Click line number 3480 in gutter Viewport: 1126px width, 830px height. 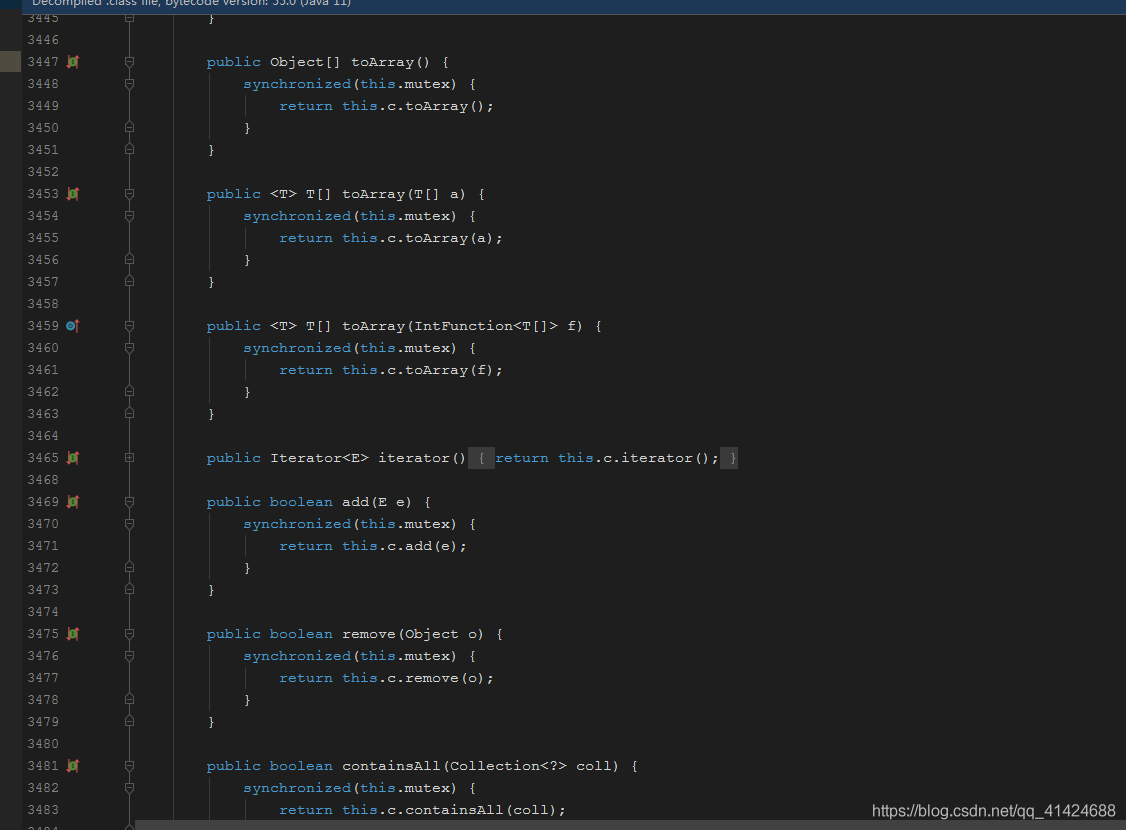(43, 744)
